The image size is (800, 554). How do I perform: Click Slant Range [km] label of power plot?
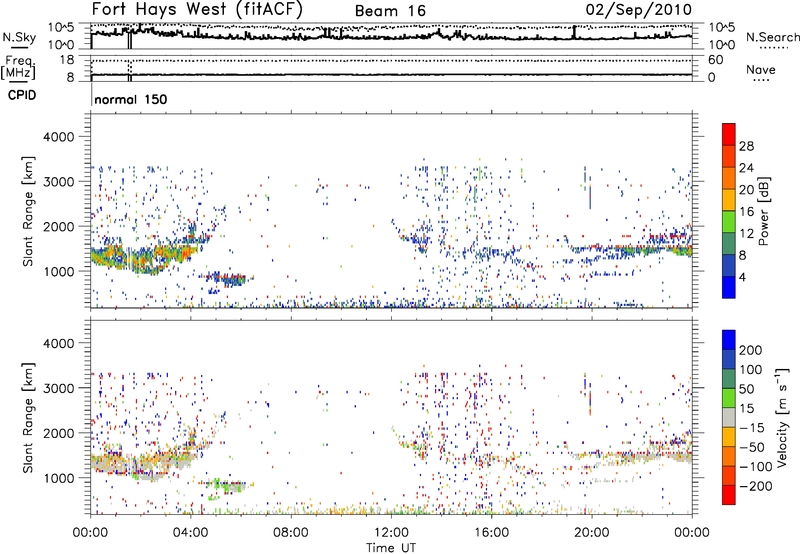tap(28, 211)
